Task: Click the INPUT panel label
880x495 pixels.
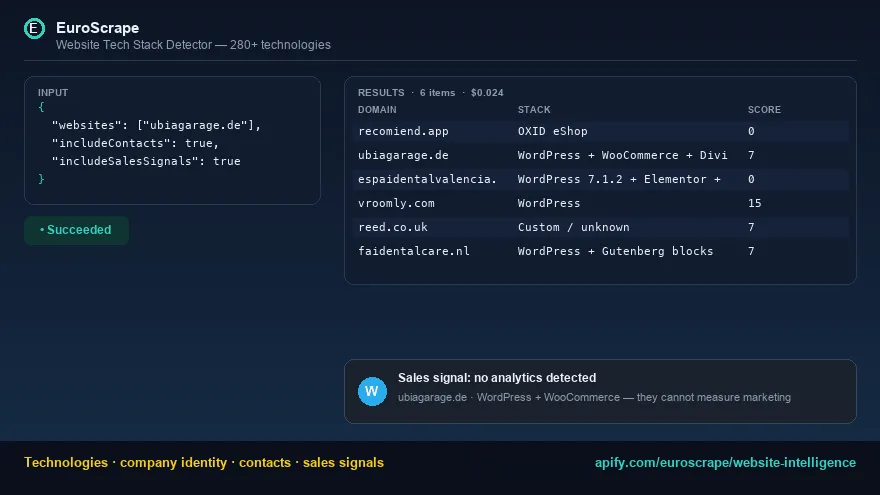Action: point(53,93)
